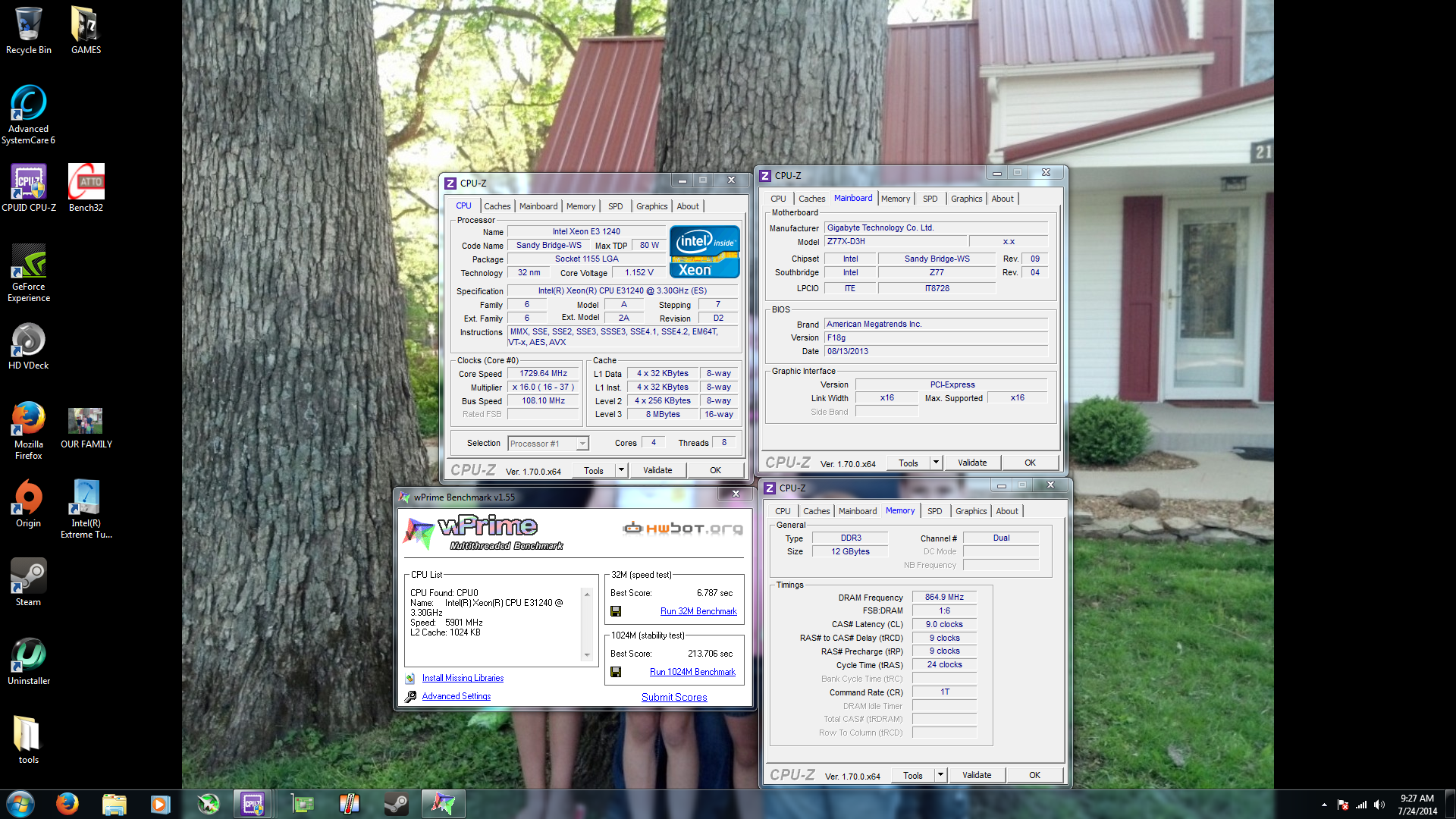The height and width of the screenshot is (819, 1456).
Task: Switch to Mainboard tab in CPU window
Action: point(538,206)
